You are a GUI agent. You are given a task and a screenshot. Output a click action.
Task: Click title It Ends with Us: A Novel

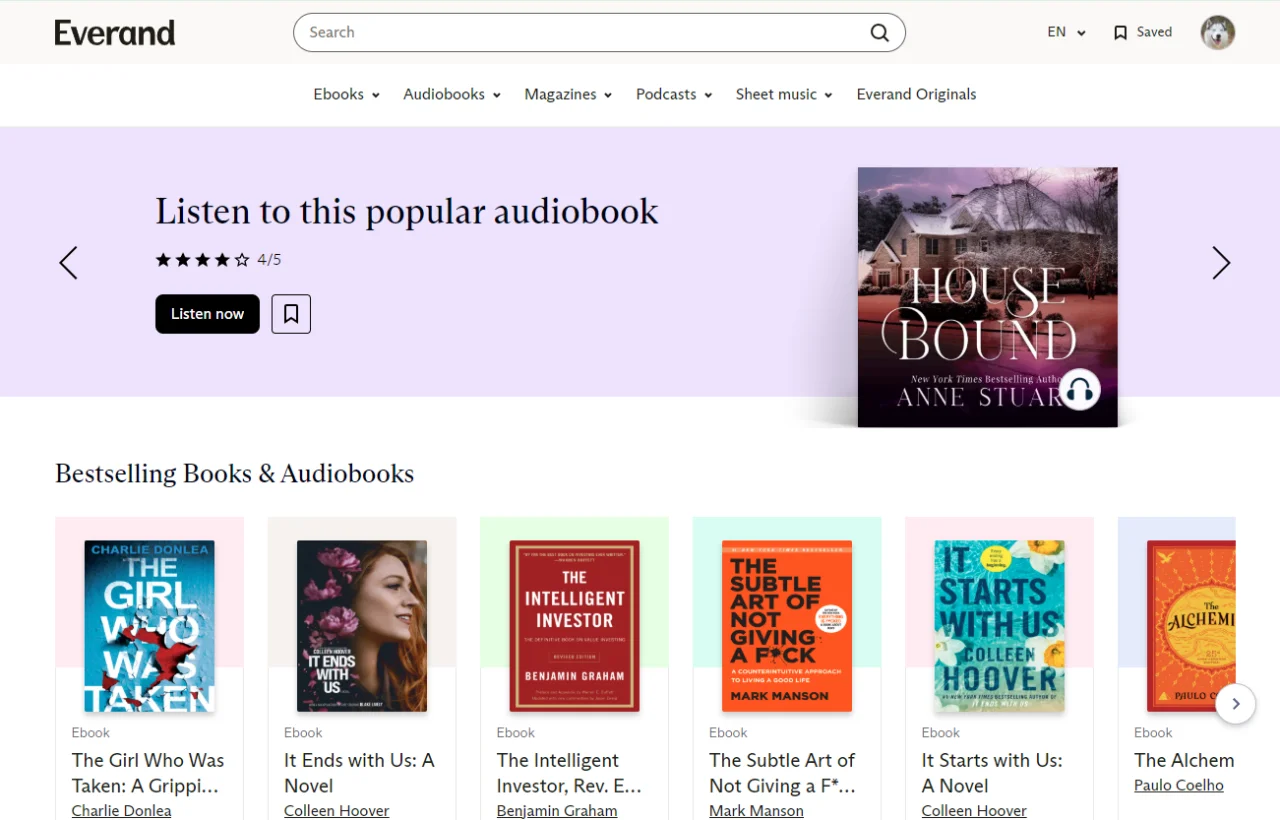359,773
